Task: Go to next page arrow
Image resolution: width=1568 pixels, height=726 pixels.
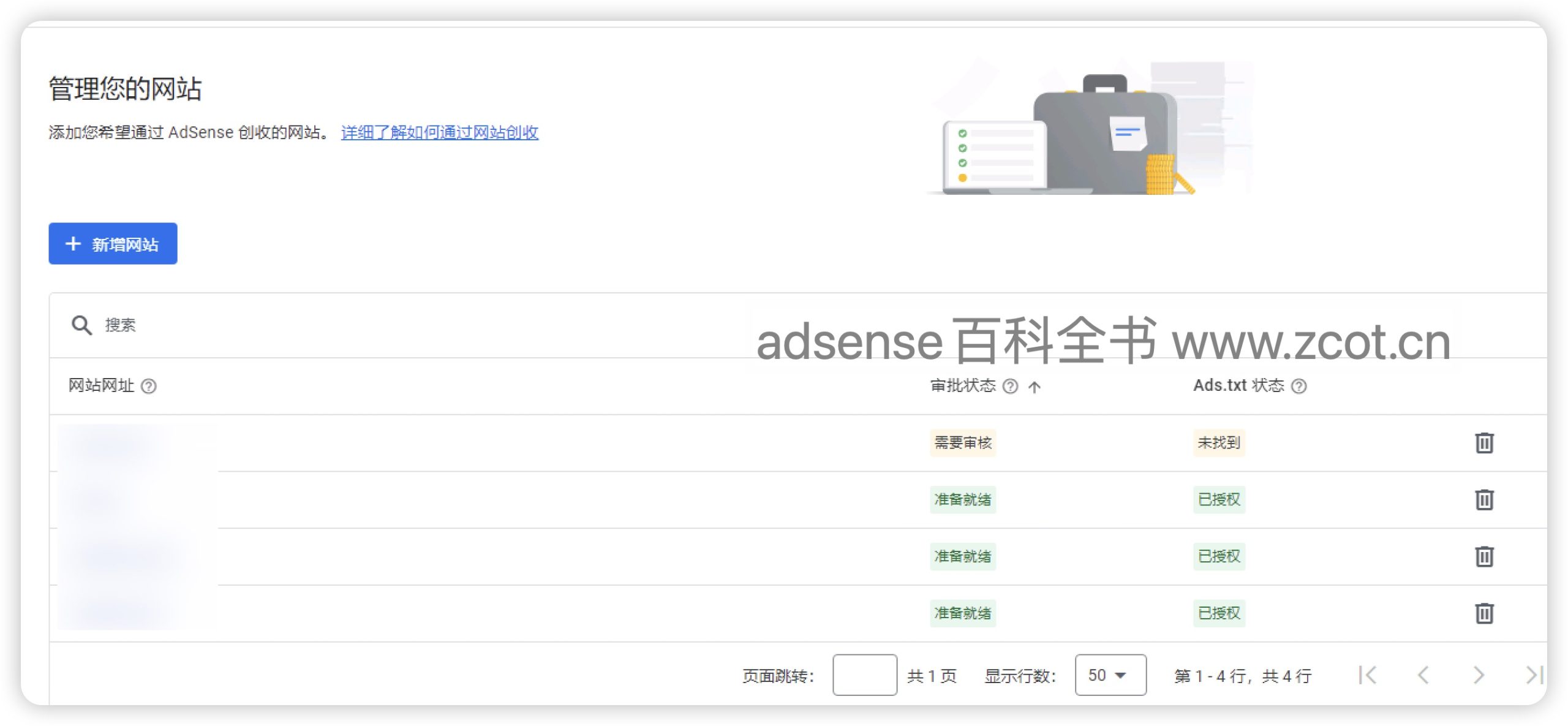Action: pos(1479,675)
